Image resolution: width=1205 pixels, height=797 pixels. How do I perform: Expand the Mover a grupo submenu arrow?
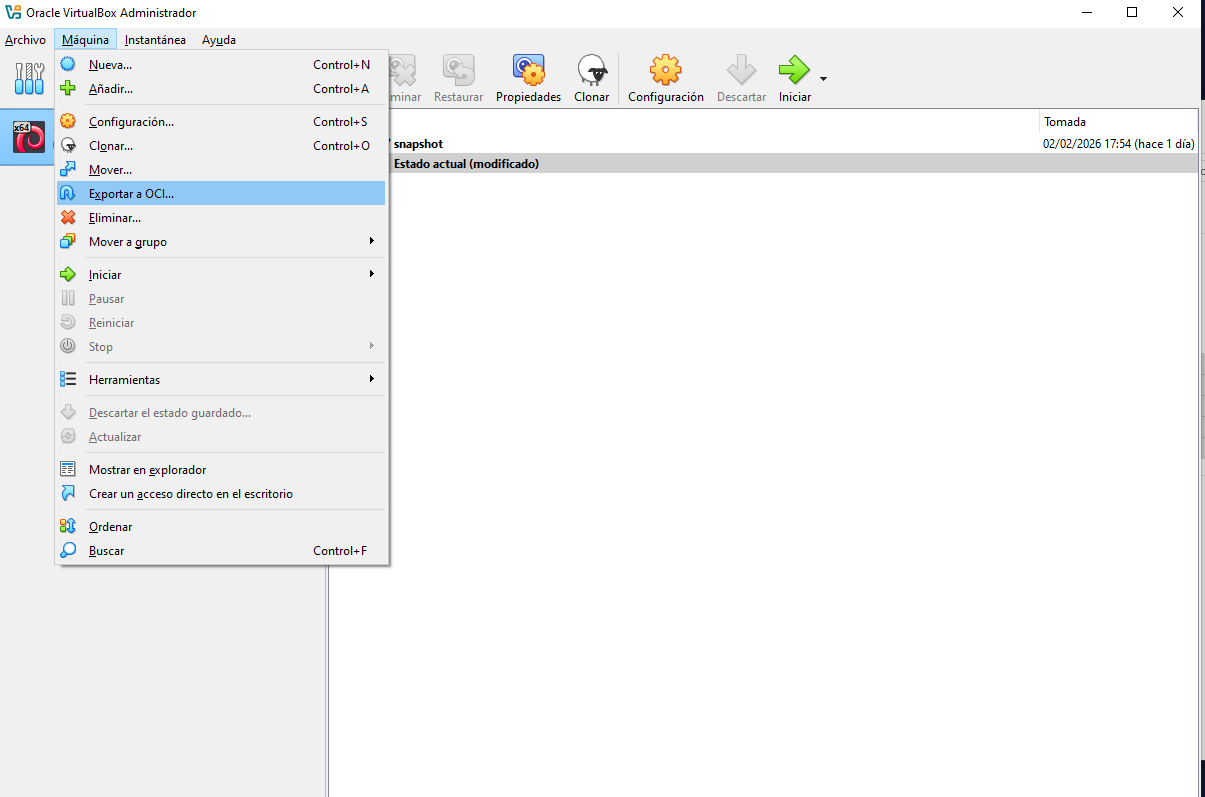[371, 241]
